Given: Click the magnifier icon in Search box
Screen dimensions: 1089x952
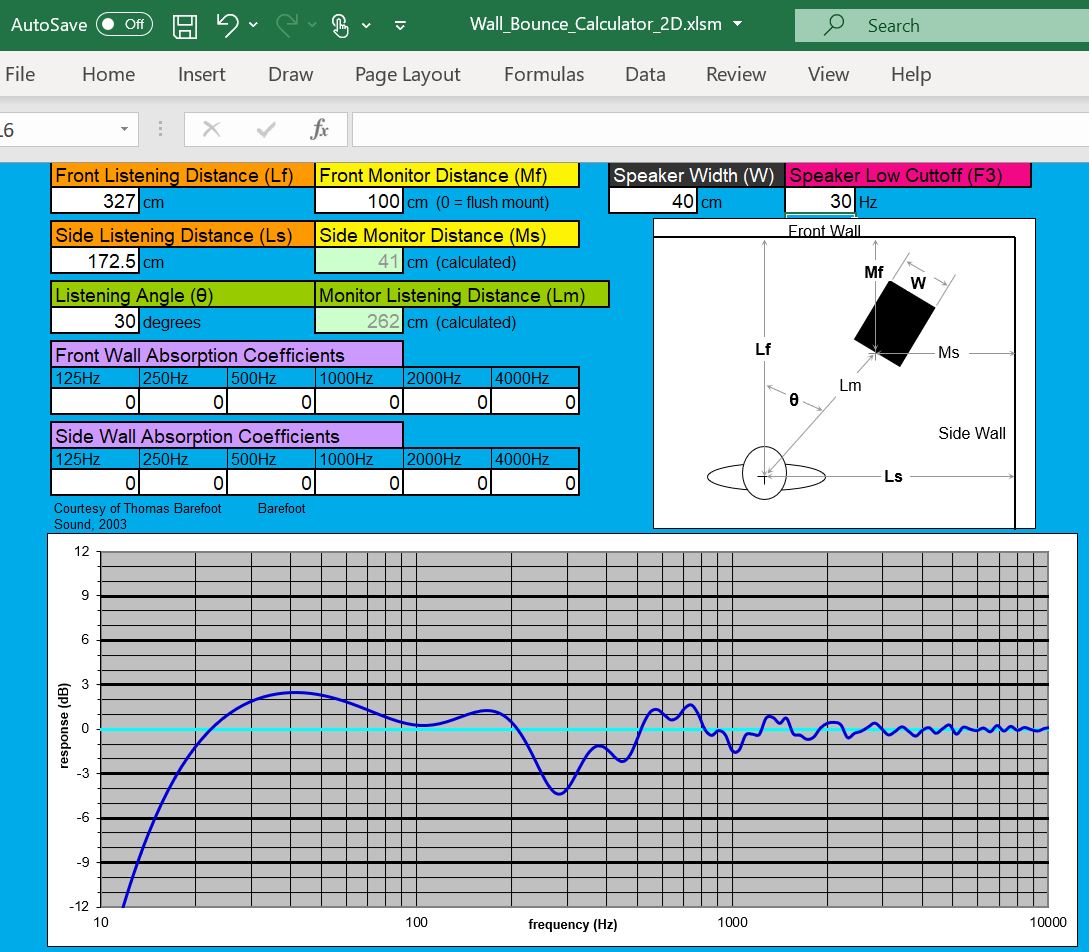Looking at the screenshot, I should tap(833, 25).
